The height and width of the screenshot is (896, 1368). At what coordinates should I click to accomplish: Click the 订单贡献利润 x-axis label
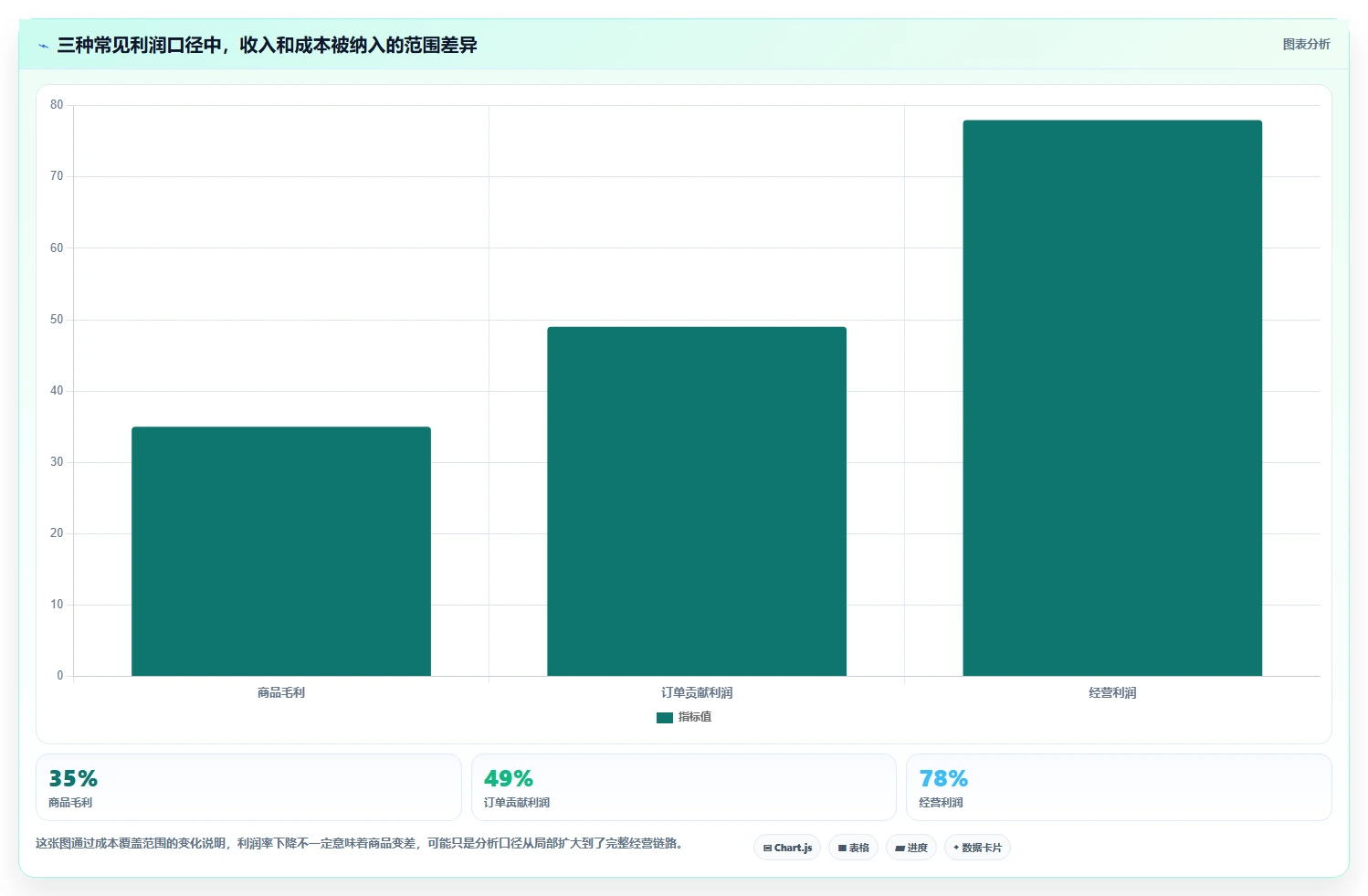[x=697, y=692]
